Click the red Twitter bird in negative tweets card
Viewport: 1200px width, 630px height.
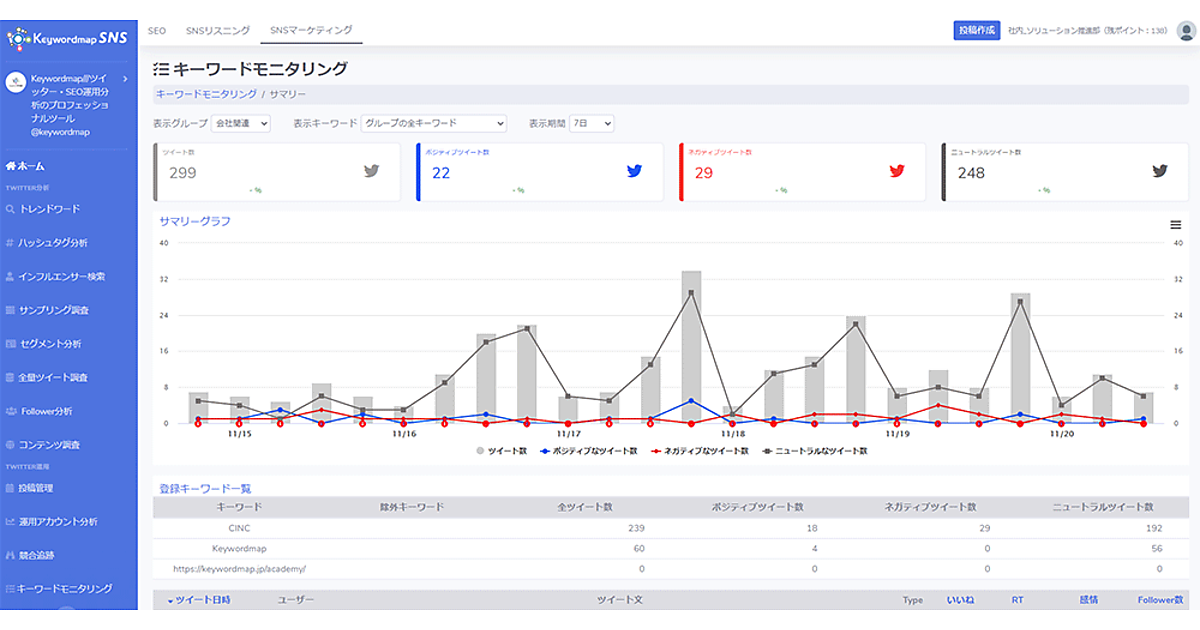pyautogui.click(x=897, y=171)
